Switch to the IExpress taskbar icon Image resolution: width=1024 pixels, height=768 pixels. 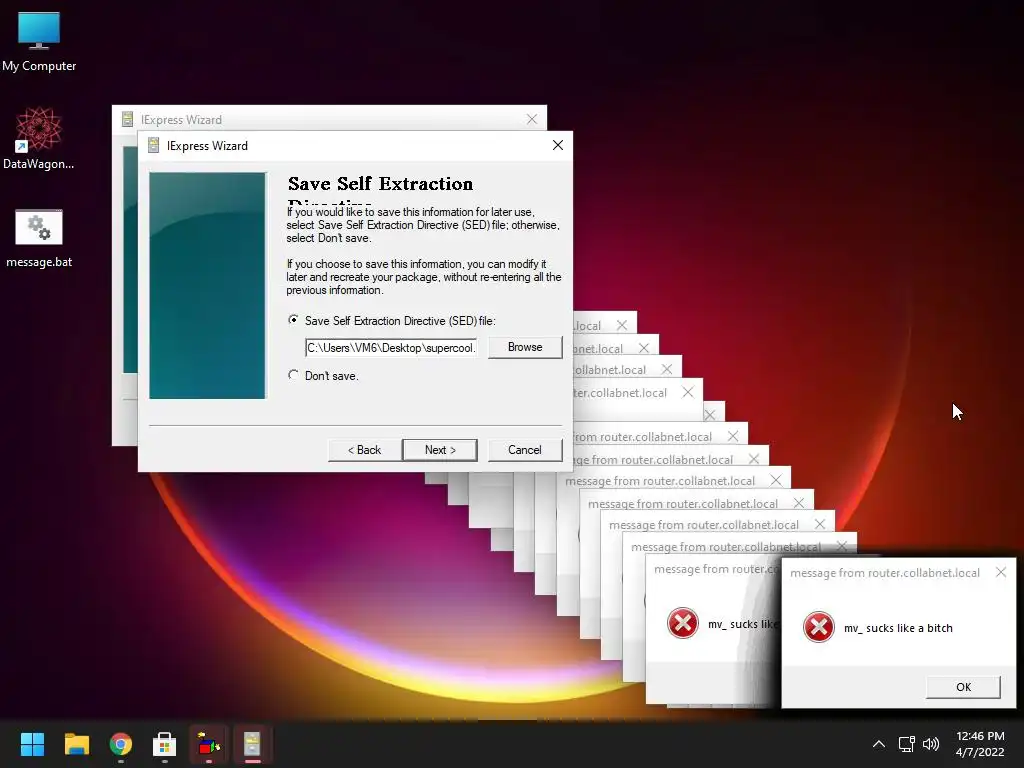(x=252, y=744)
